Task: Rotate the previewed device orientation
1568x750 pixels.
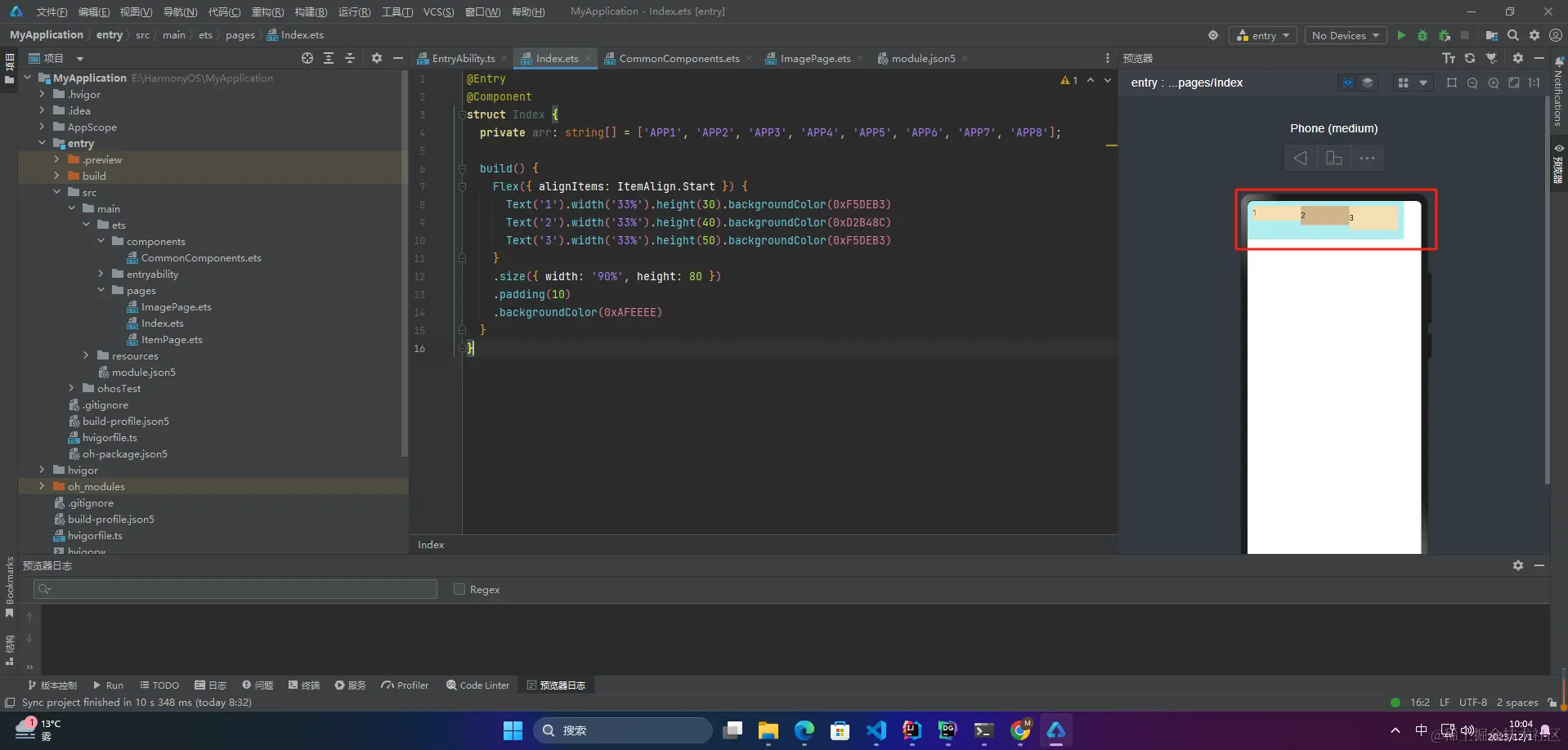Action: (1333, 158)
